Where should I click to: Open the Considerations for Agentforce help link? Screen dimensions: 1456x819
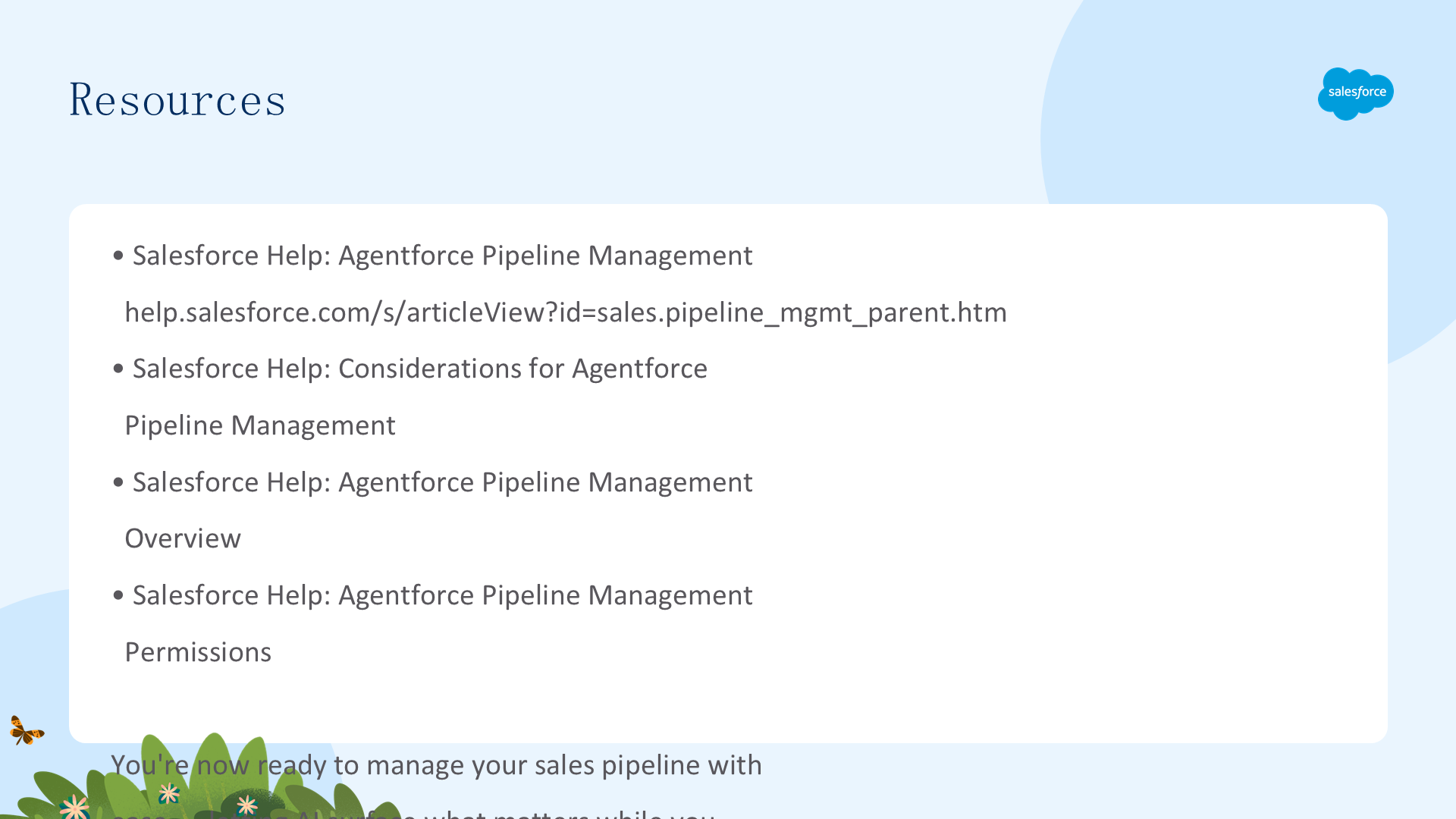(420, 369)
